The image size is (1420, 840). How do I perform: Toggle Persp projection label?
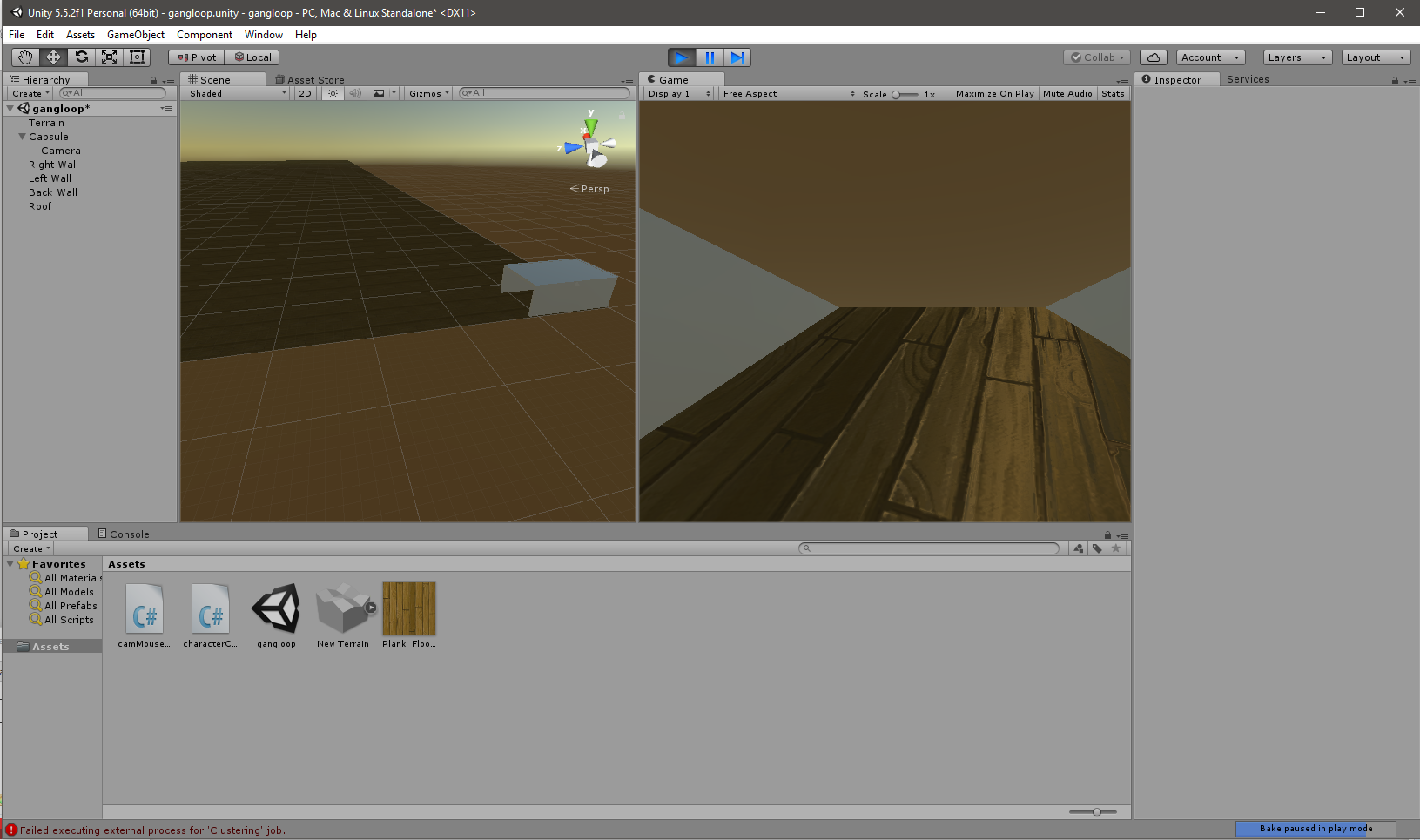click(589, 189)
